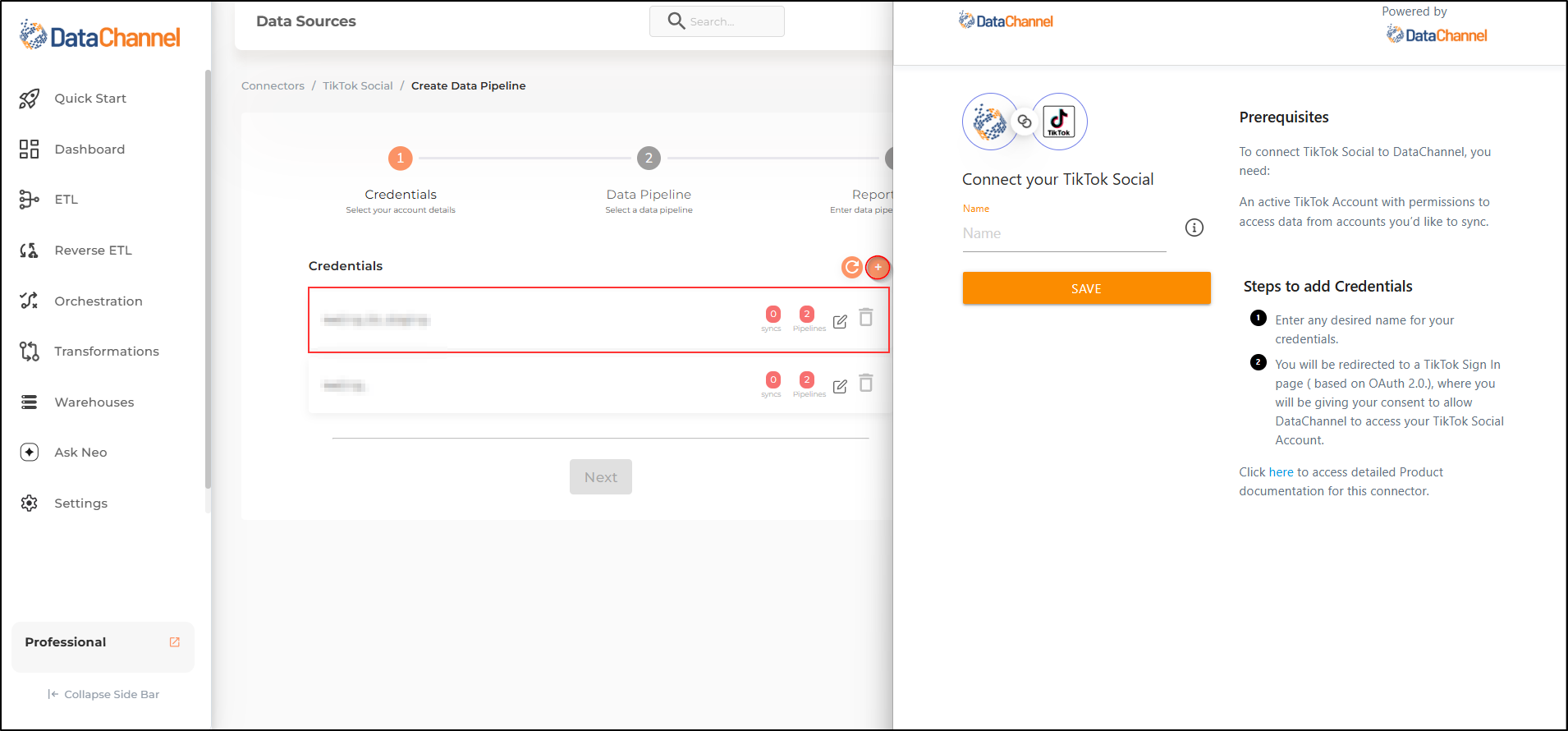Click the Powered by DataChannel logo
The width and height of the screenshot is (1568, 731).
(1437, 34)
